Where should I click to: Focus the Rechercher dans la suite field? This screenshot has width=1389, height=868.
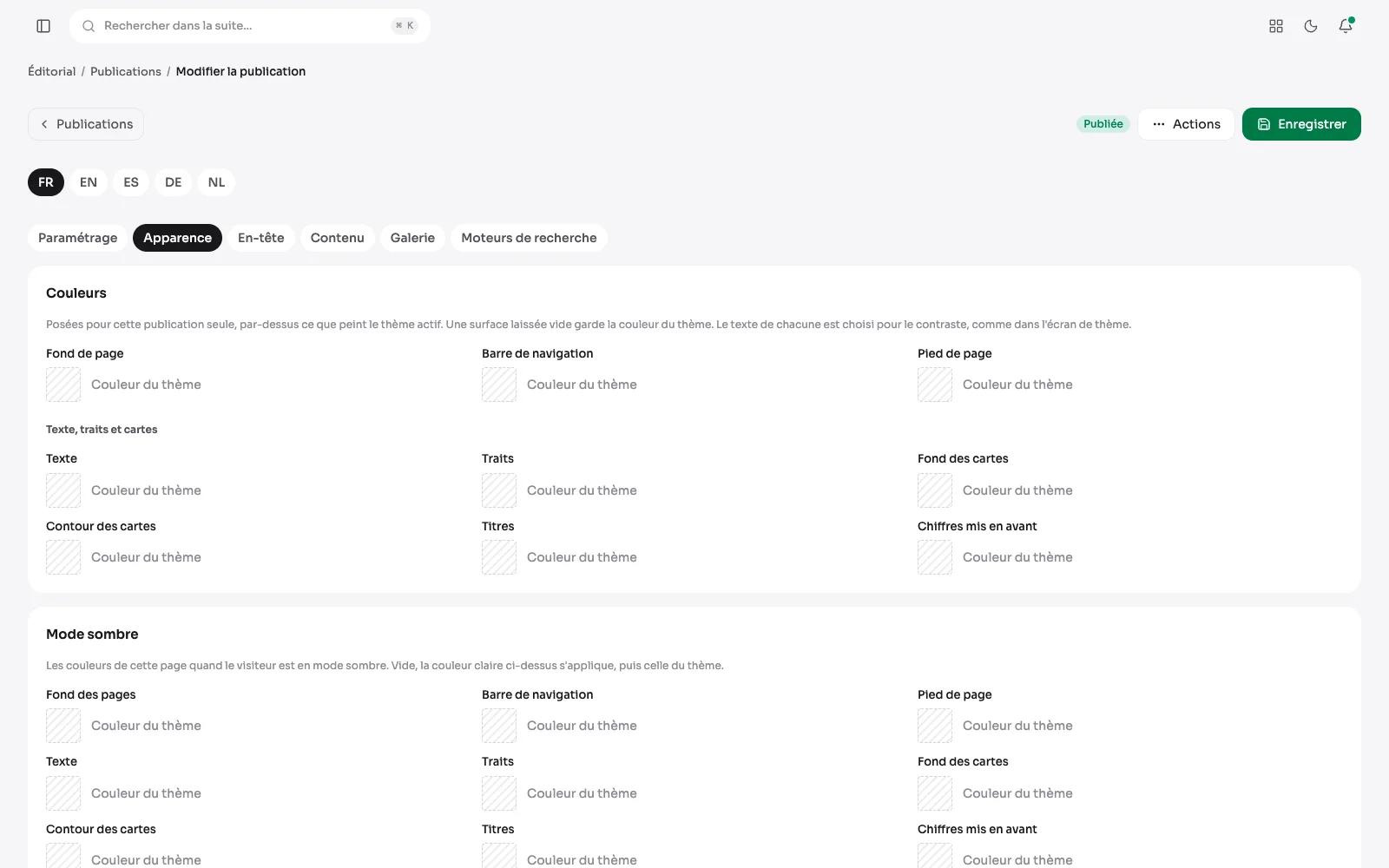(250, 26)
